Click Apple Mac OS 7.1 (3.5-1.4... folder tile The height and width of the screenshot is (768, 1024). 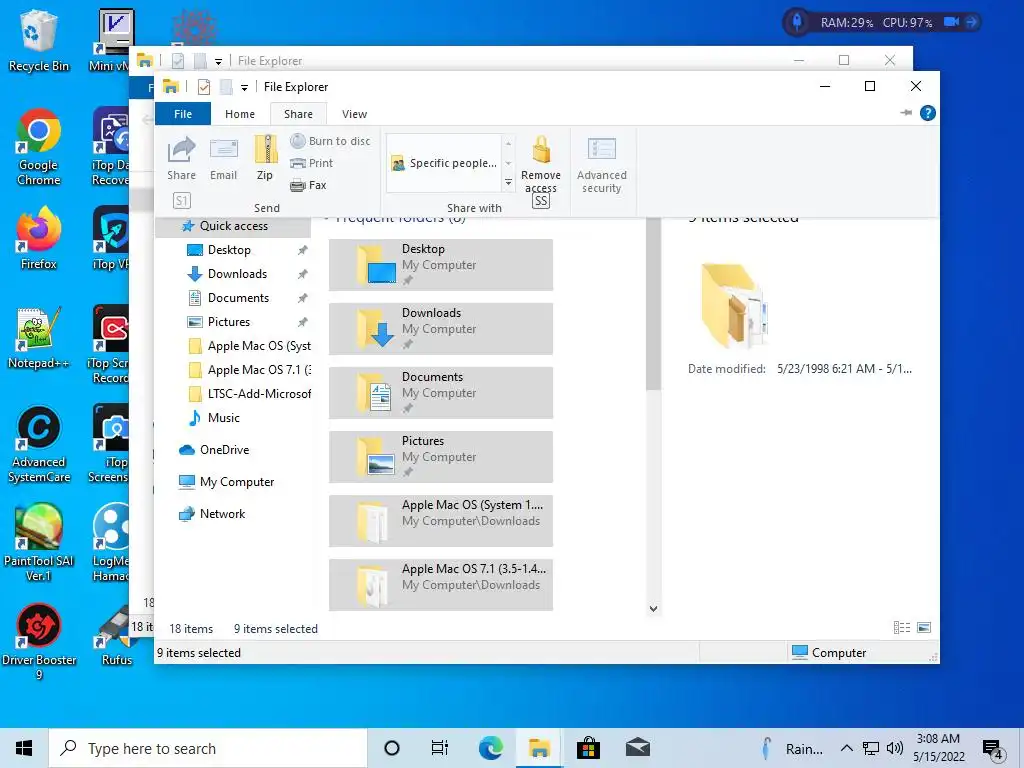coord(441,584)
